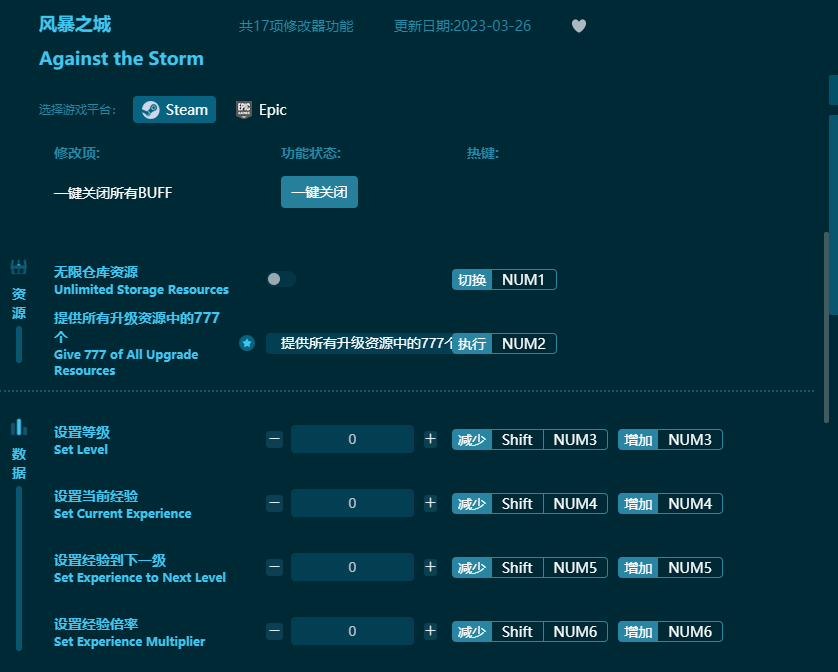The image size is (838, 672).
Task: Click the 更新日期:2023-03-26 text
Action: click(462, 26)
